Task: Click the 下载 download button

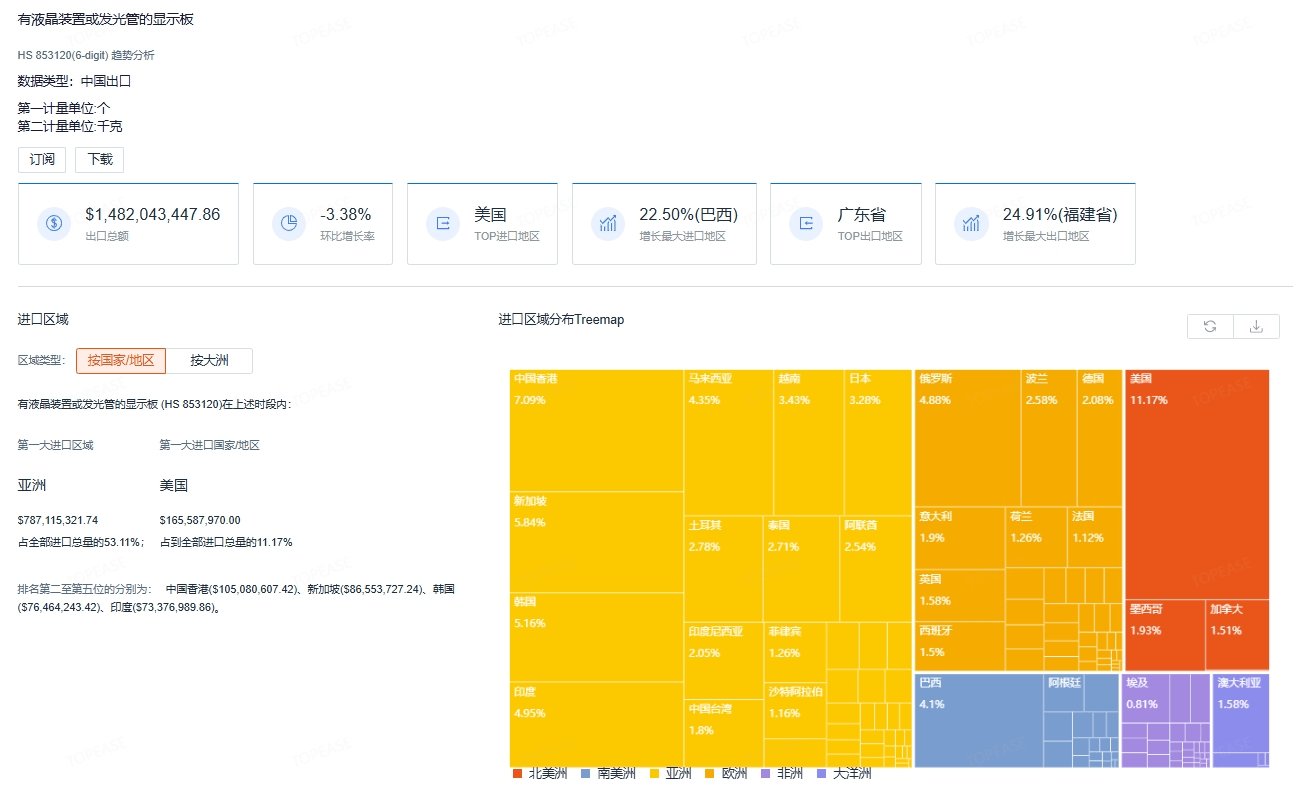Action: [99, 160]
